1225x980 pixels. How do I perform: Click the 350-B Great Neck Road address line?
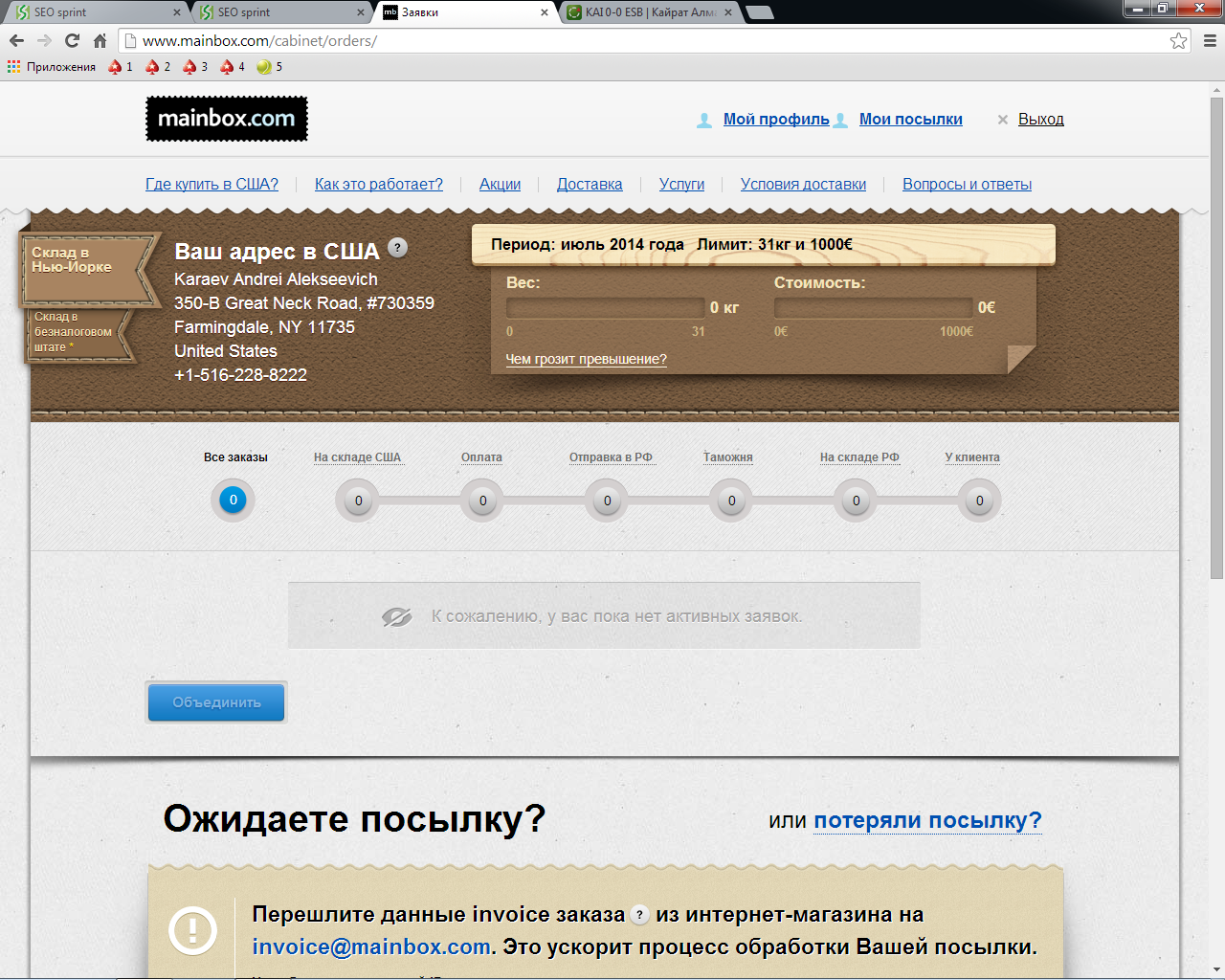tap(304, 303)
